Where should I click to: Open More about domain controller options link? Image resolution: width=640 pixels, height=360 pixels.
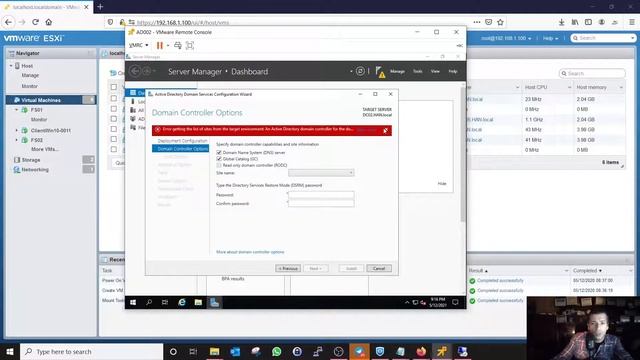pyautogui.click(x=250, y=252)
